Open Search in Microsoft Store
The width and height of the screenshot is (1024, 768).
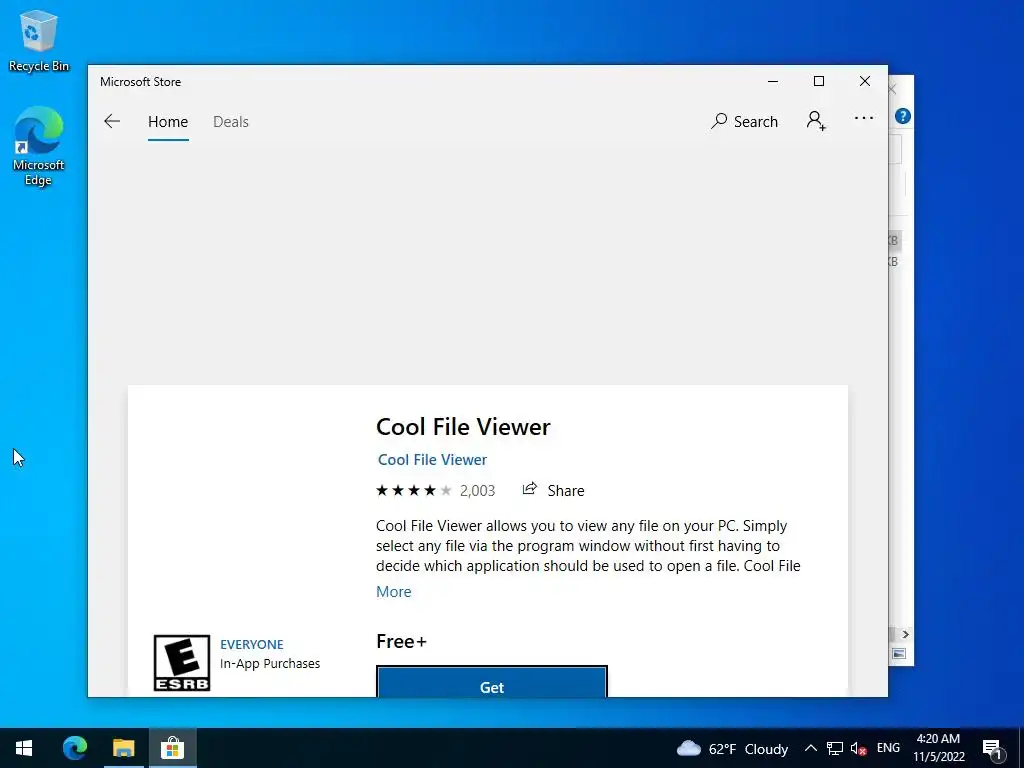pyautogui.click(x=744, y=121)
